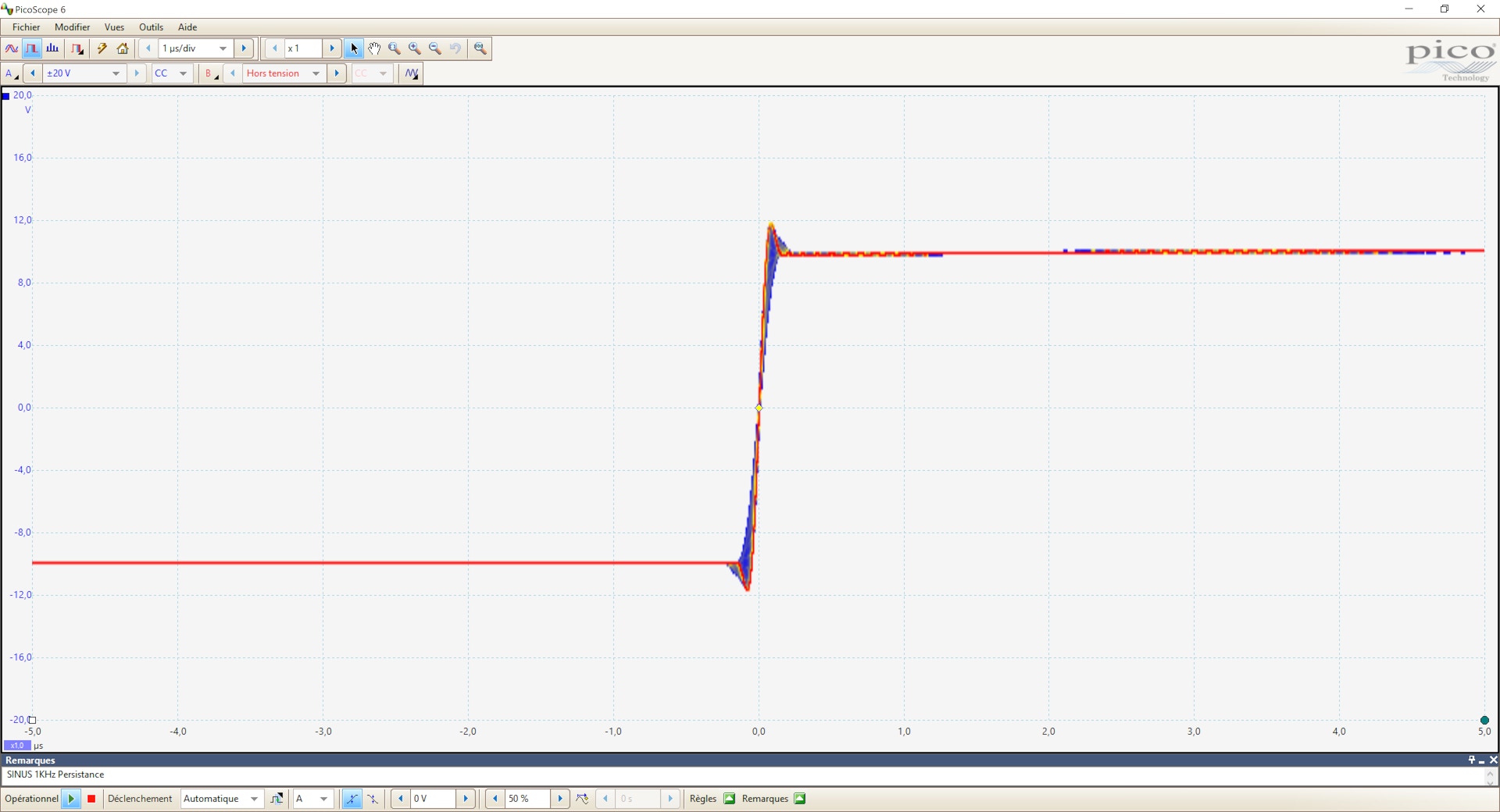Increase timebase with right arrow
Screen dimensions: 1500x812
(x=244, y=48)
